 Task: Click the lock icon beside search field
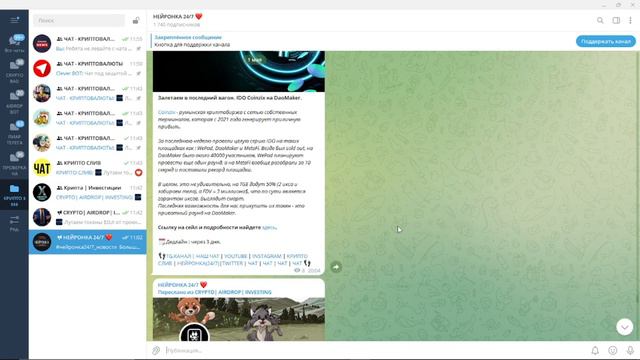point(136,20)
